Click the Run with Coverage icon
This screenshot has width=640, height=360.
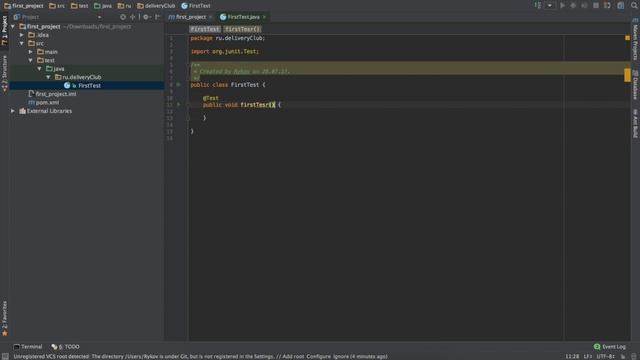tap(584, 5)
